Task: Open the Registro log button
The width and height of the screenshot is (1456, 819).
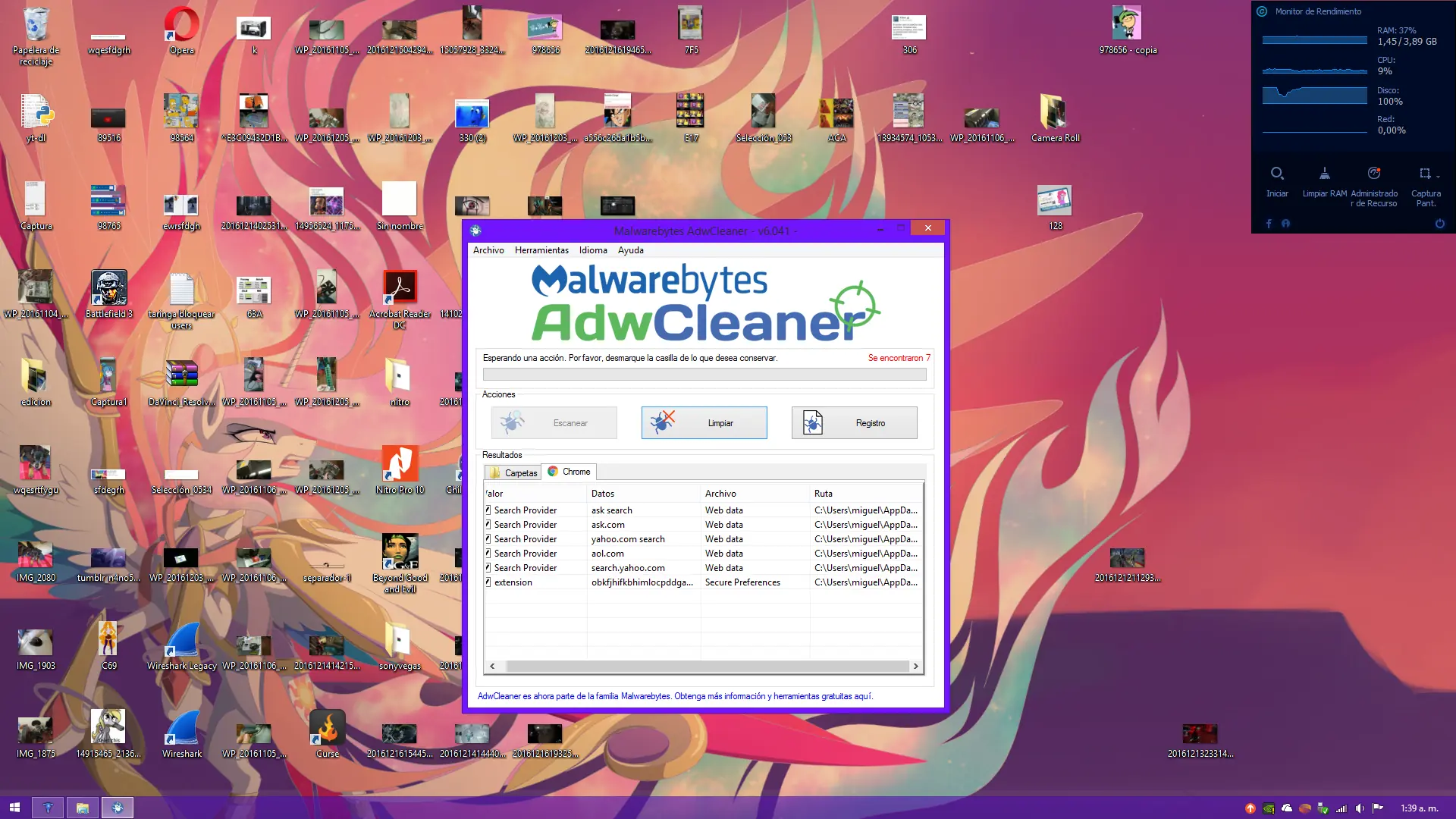Action: 854,423
